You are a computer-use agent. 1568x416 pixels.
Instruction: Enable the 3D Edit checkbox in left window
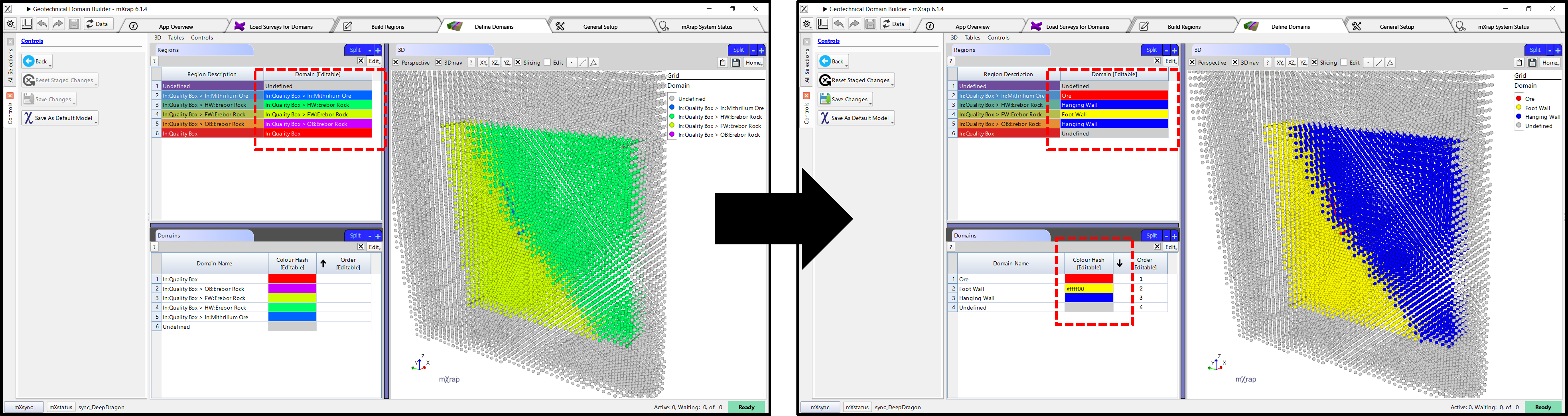point(547,63)
